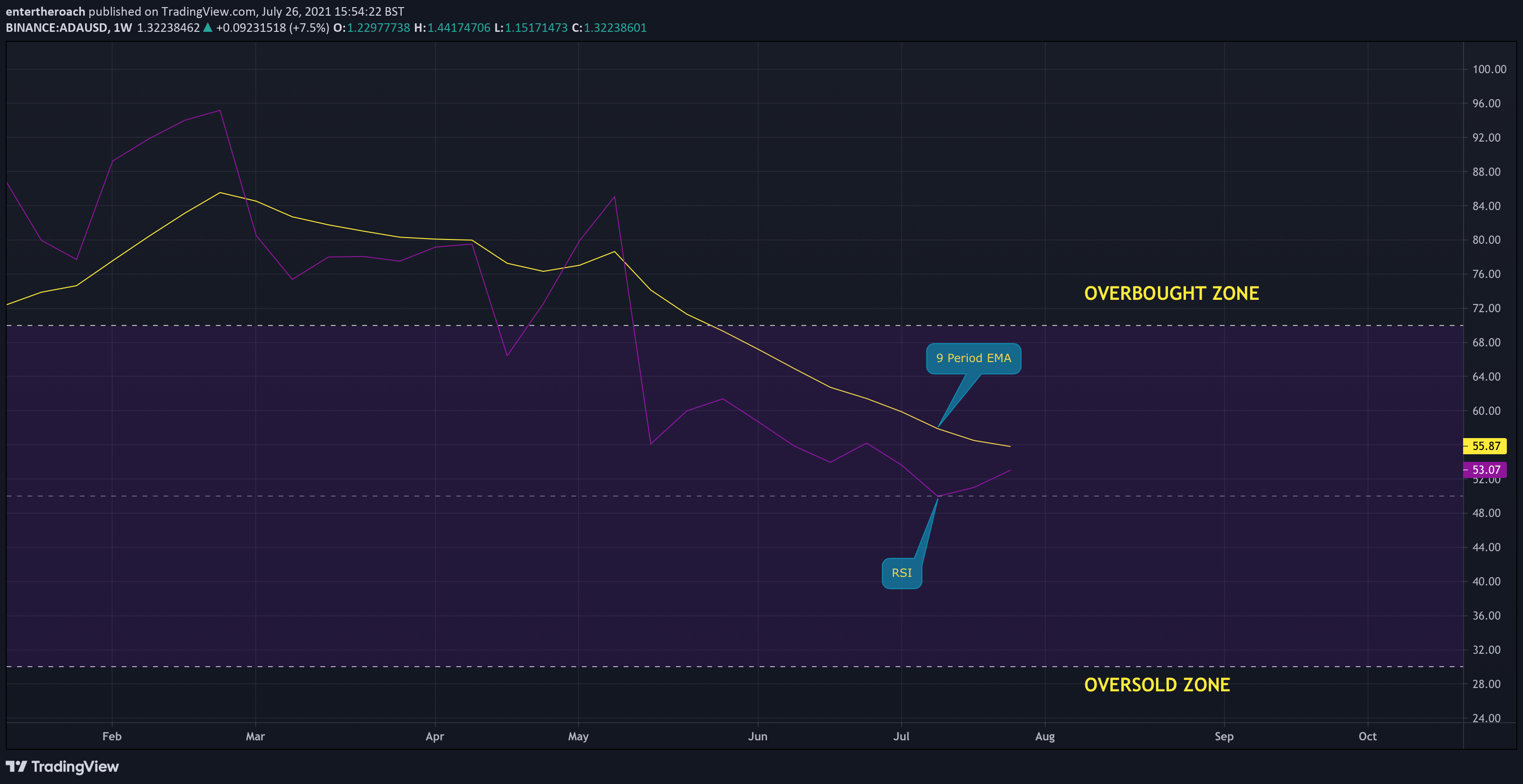Screen dimensions: 1523x784
Task: Click the green up-arrow price change indicator
Action: (x=208, y=27)
